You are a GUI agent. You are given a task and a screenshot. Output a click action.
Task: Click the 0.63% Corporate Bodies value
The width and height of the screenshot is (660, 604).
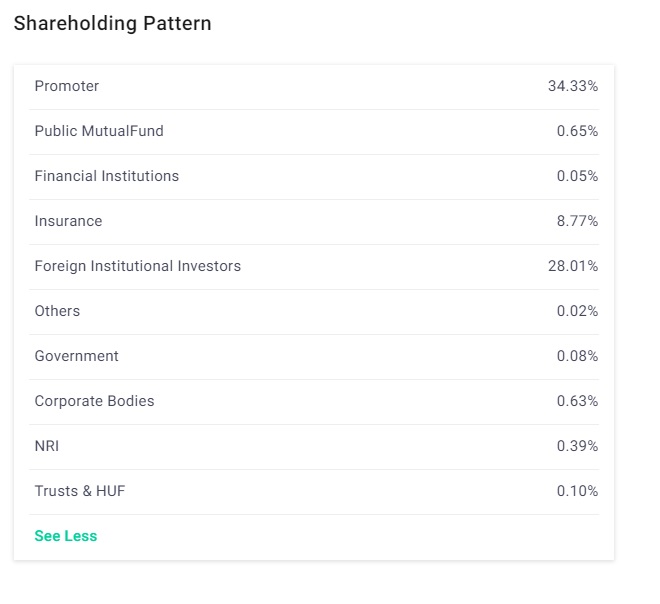coord(577,401)
